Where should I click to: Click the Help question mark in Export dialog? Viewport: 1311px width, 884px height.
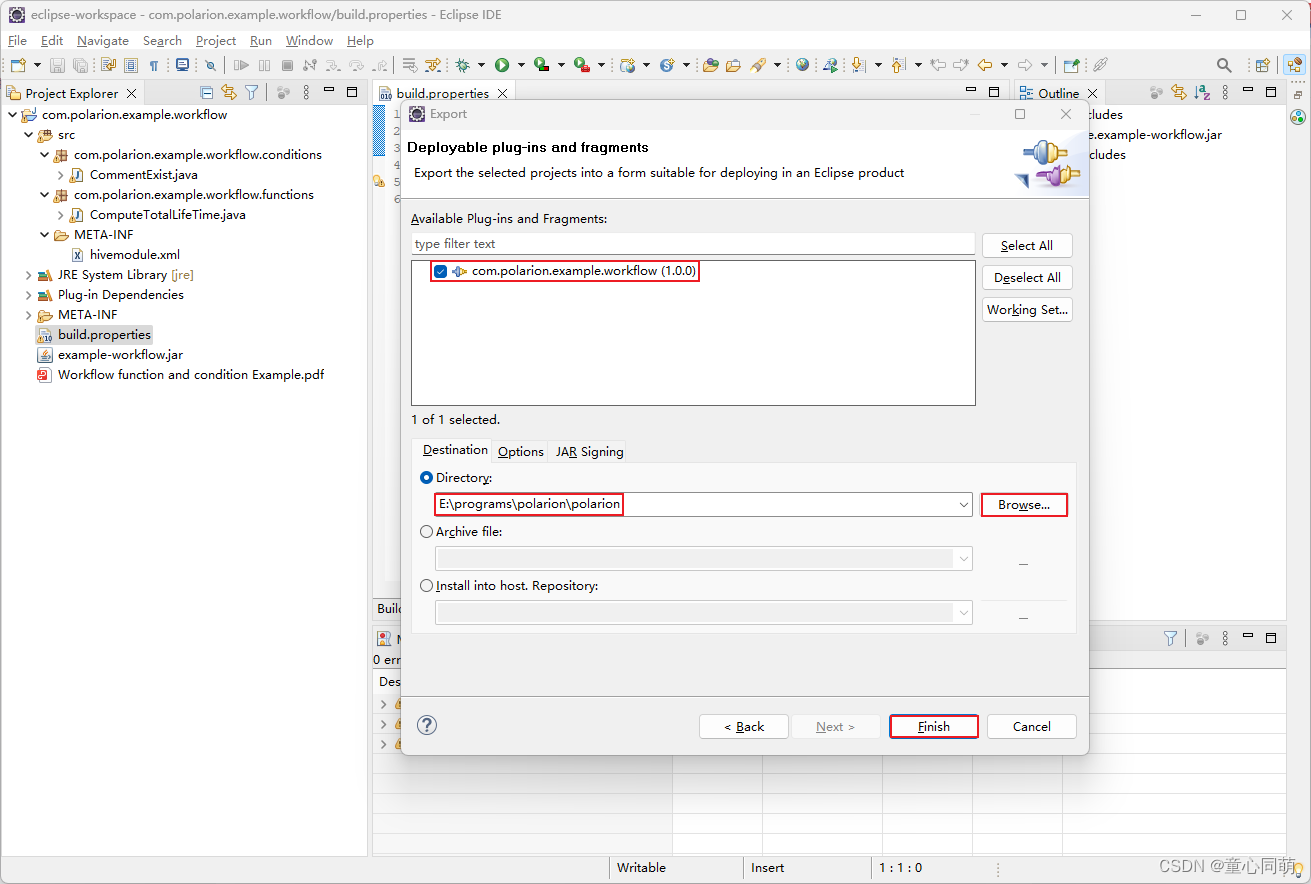coord(427,725)
